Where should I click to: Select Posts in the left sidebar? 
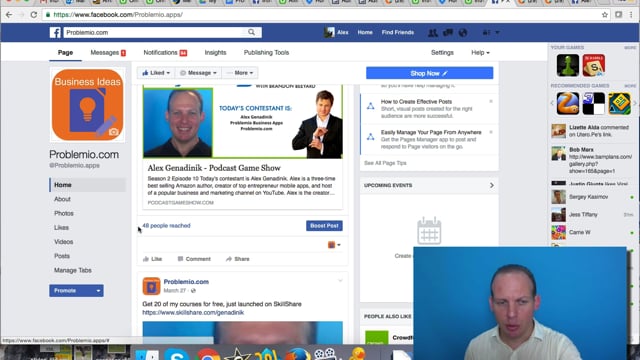pos(62,256)
